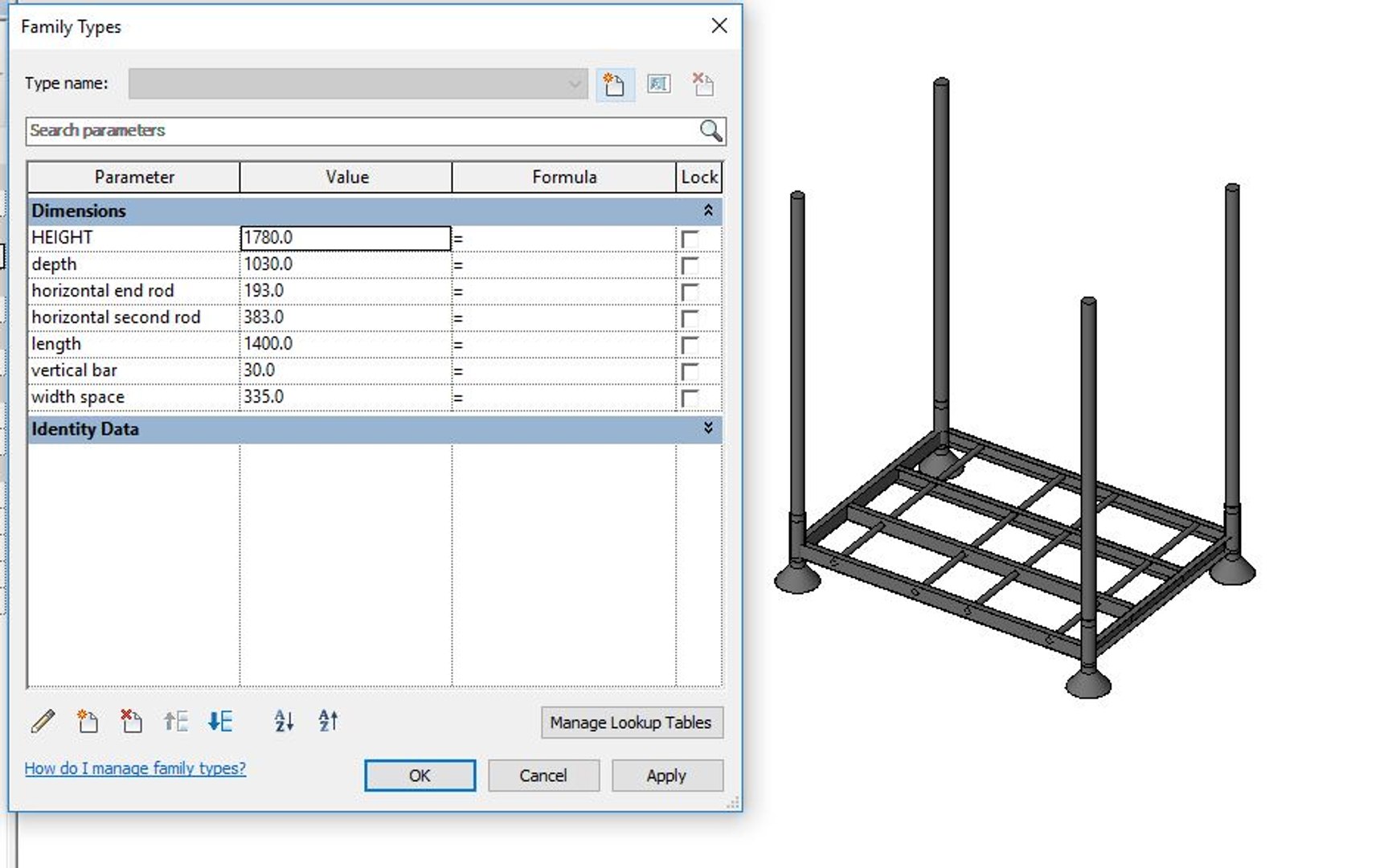The image size is (1384, 868).
Task: Click the Delete Type icon
Action: [703, 84]
